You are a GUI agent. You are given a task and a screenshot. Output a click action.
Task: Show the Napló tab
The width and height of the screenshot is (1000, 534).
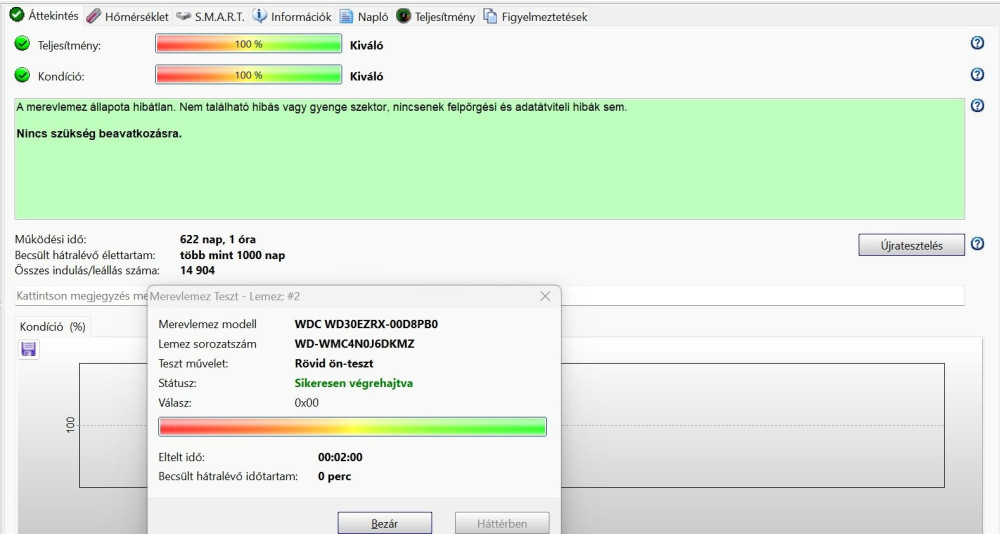click(364, 17)
